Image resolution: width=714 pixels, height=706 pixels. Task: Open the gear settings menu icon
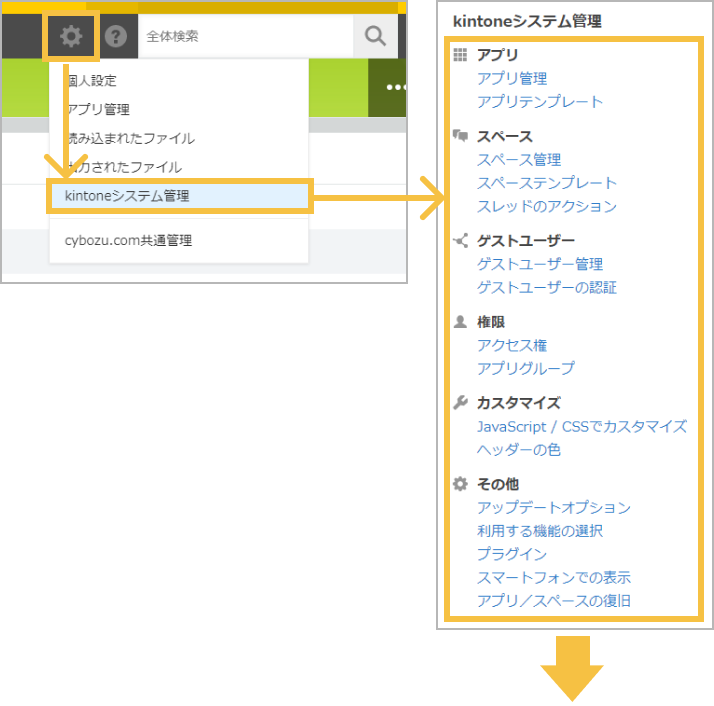[x=71, y=36]
